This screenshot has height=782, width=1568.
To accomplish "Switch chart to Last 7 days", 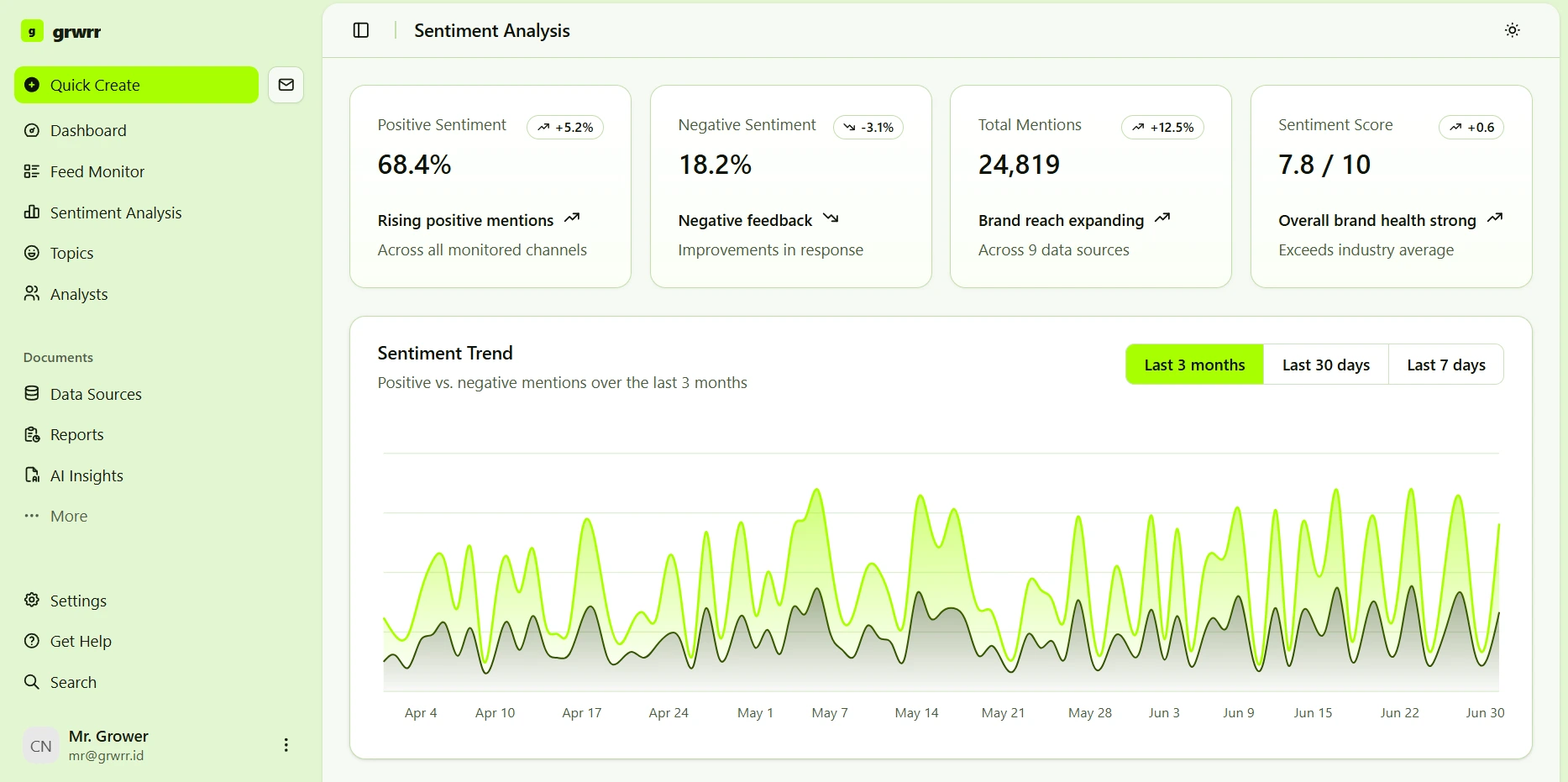I will (x=1445, y=365).
